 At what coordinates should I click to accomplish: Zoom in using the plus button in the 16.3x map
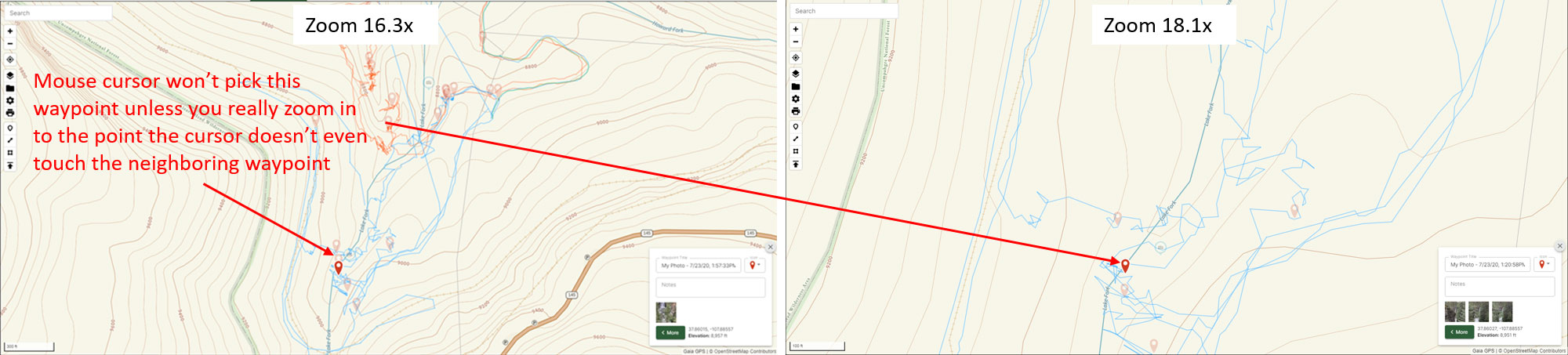tap(10, 31)
